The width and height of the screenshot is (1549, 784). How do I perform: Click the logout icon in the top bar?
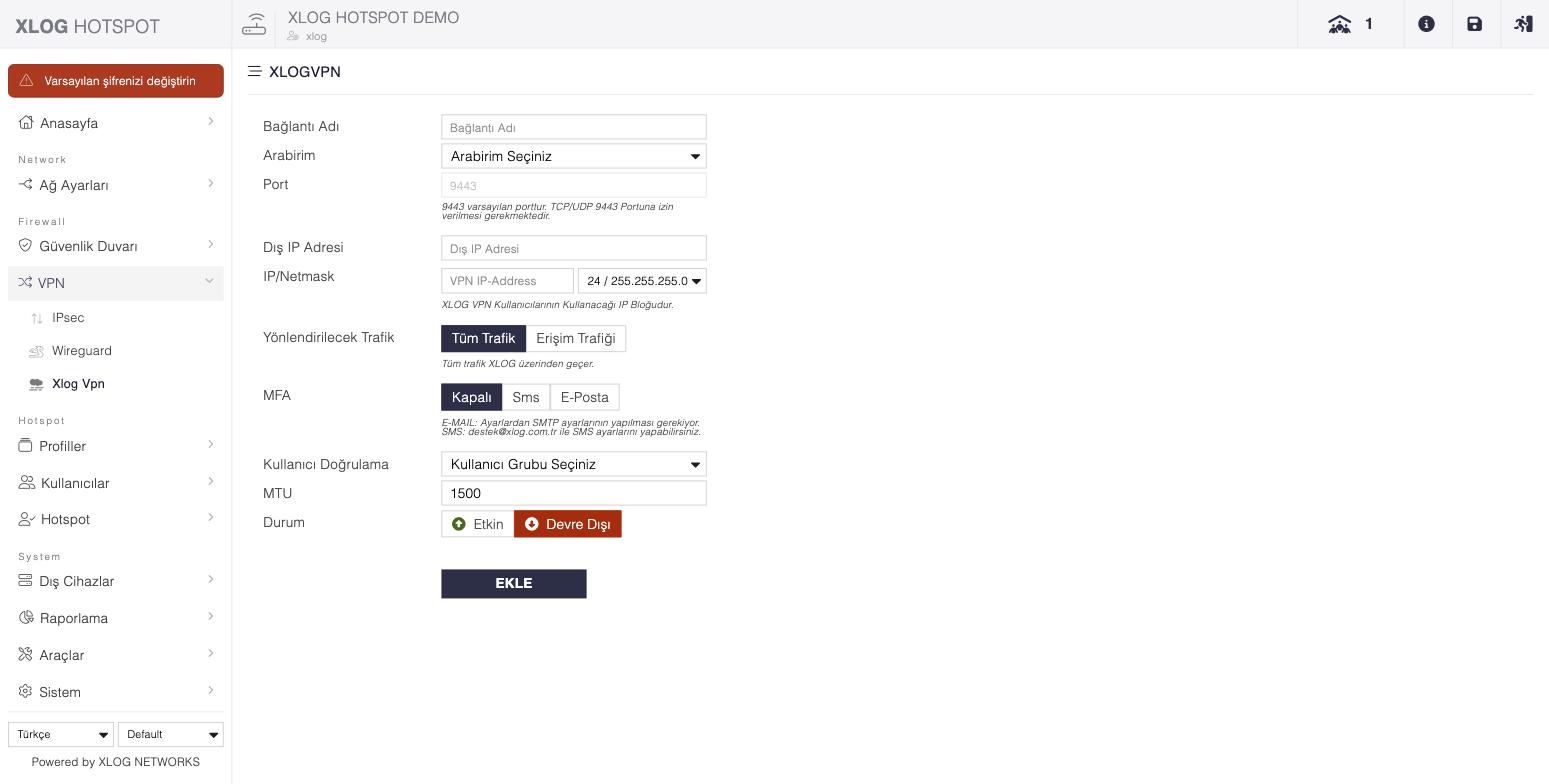(x=1523, y=24)
